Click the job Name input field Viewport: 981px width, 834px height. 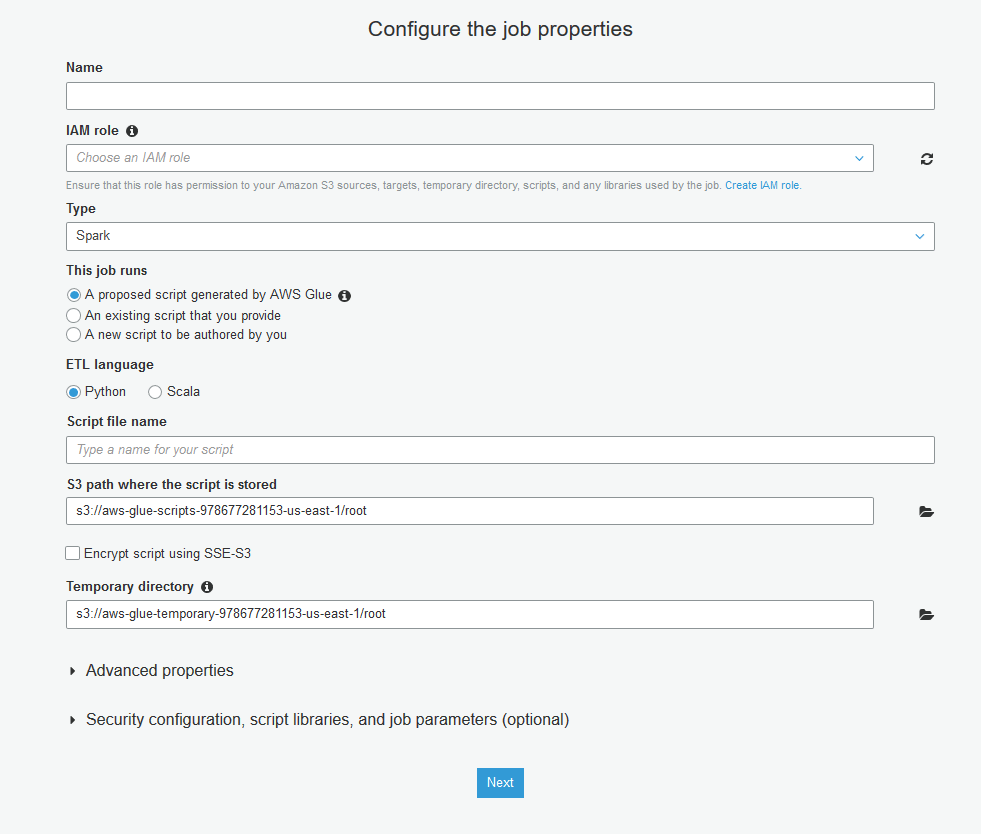pos(500,96)
